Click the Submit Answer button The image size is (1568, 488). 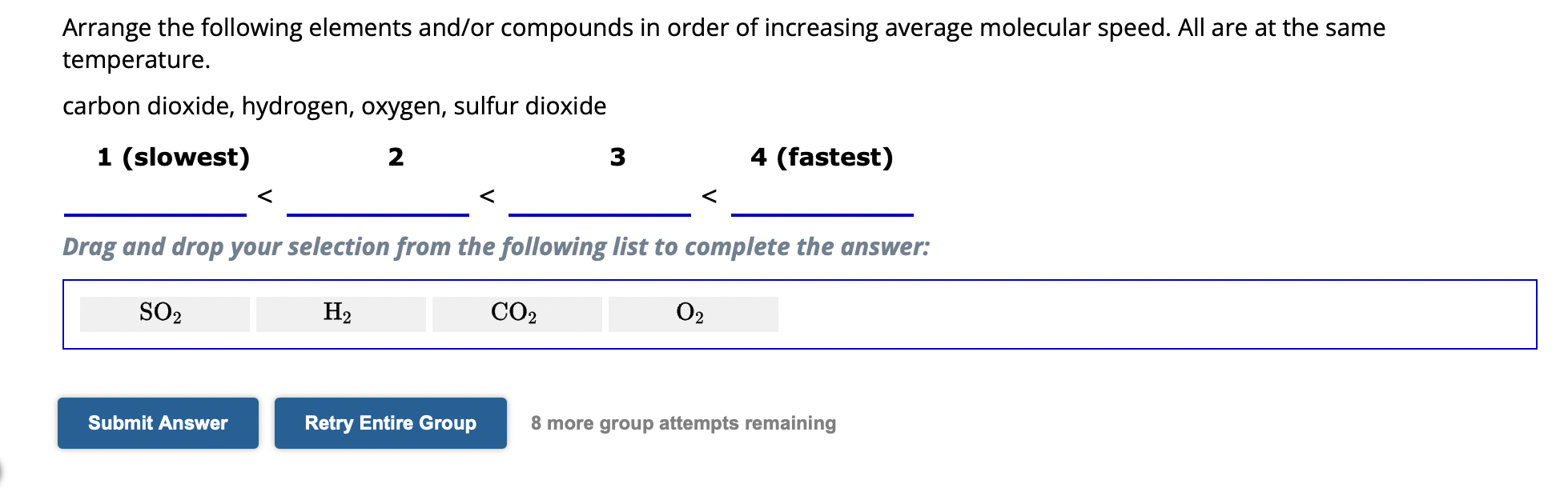click(x=157, y=423)
